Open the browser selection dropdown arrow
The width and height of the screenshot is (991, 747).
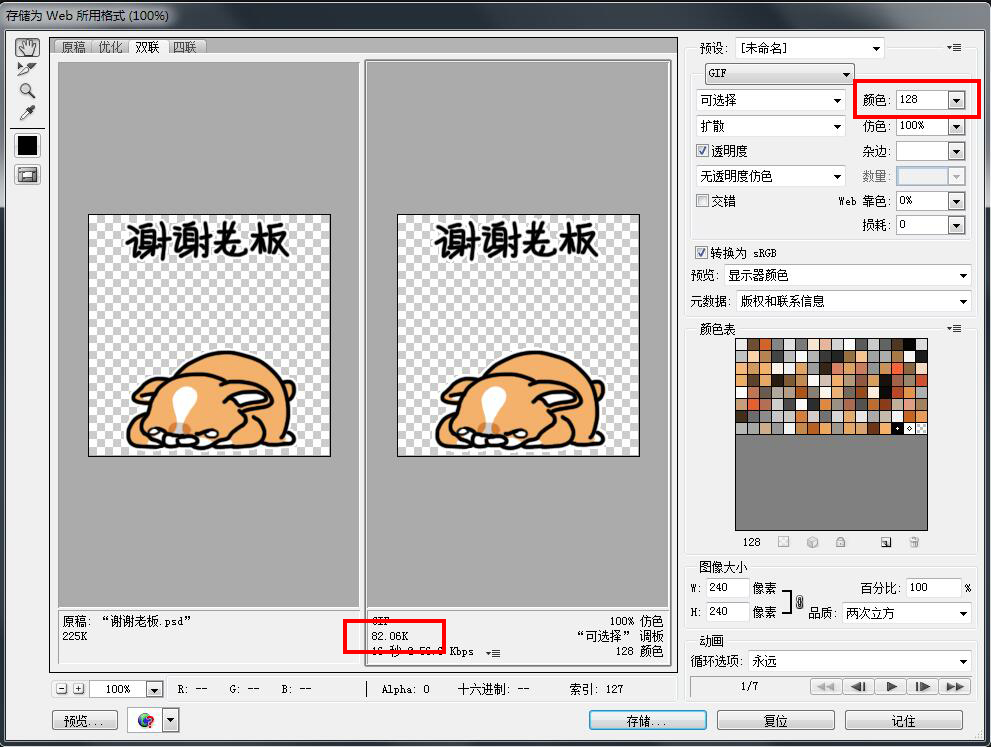pos(171,720)
